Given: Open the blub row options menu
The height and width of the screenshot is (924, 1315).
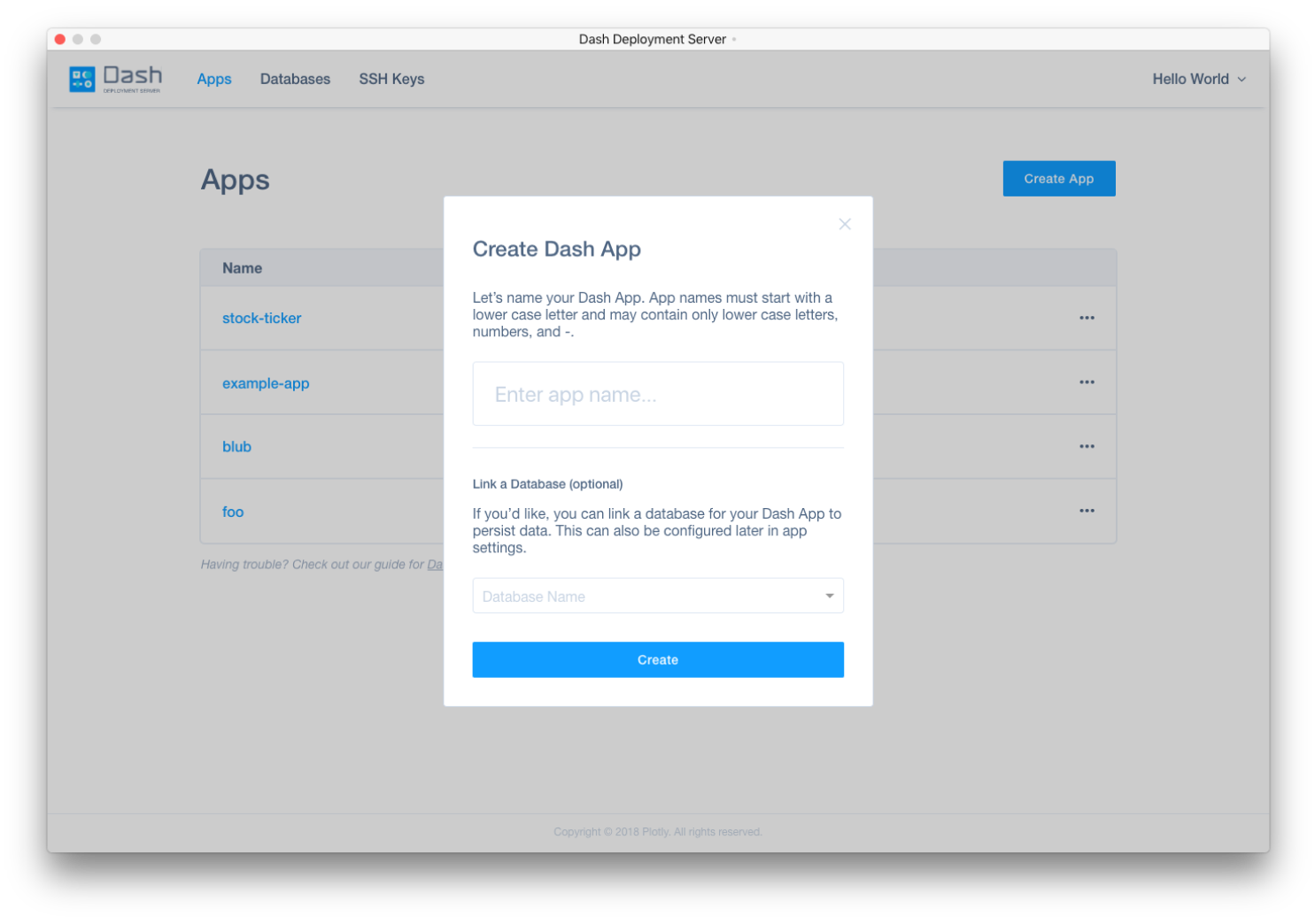Looking at the screenshot, I should pos(1087,446).
